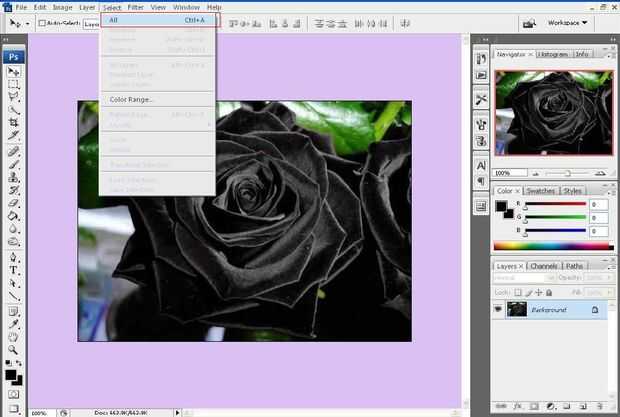620x417 pixels.
Task: Switch to the Histogram tab
Action: [553, 54]
